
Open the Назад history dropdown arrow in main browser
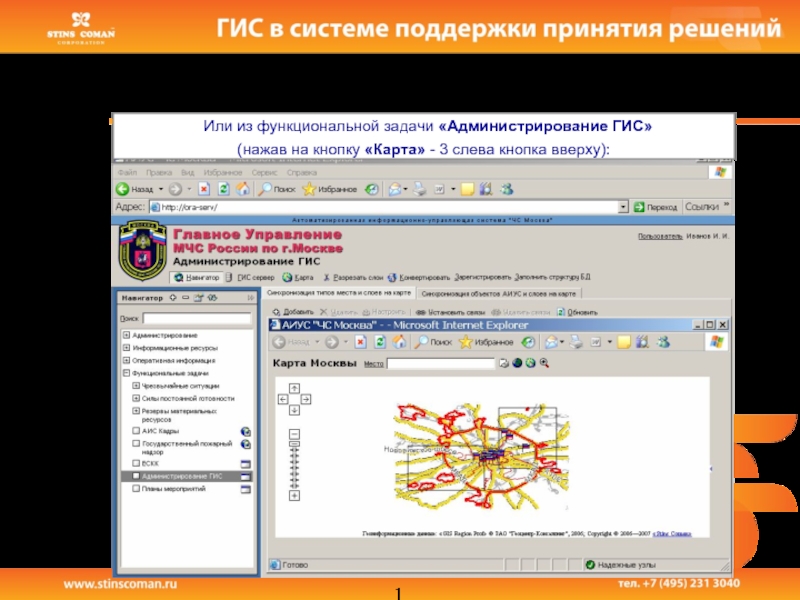(x=161, y=189)
